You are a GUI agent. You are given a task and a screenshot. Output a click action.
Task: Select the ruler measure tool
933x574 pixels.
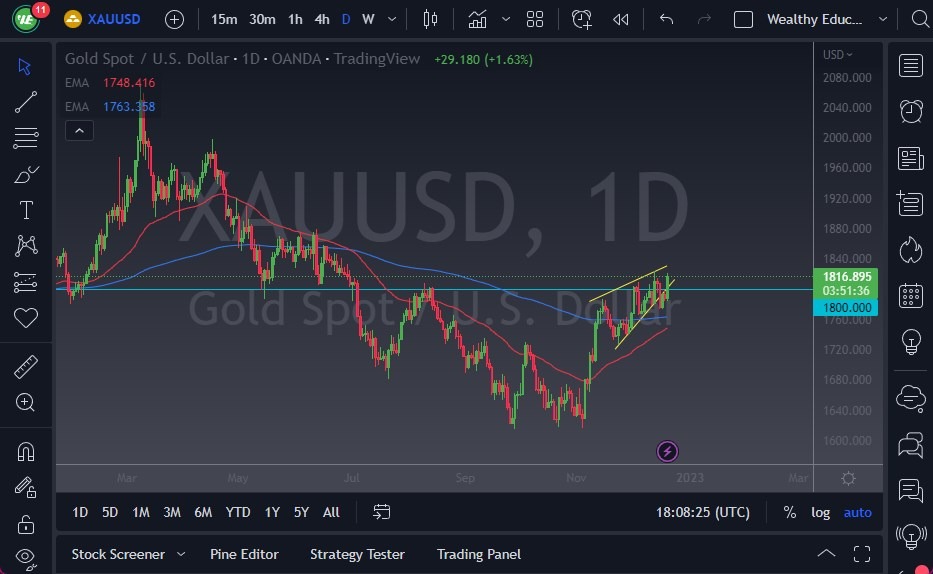click(26, 366)
